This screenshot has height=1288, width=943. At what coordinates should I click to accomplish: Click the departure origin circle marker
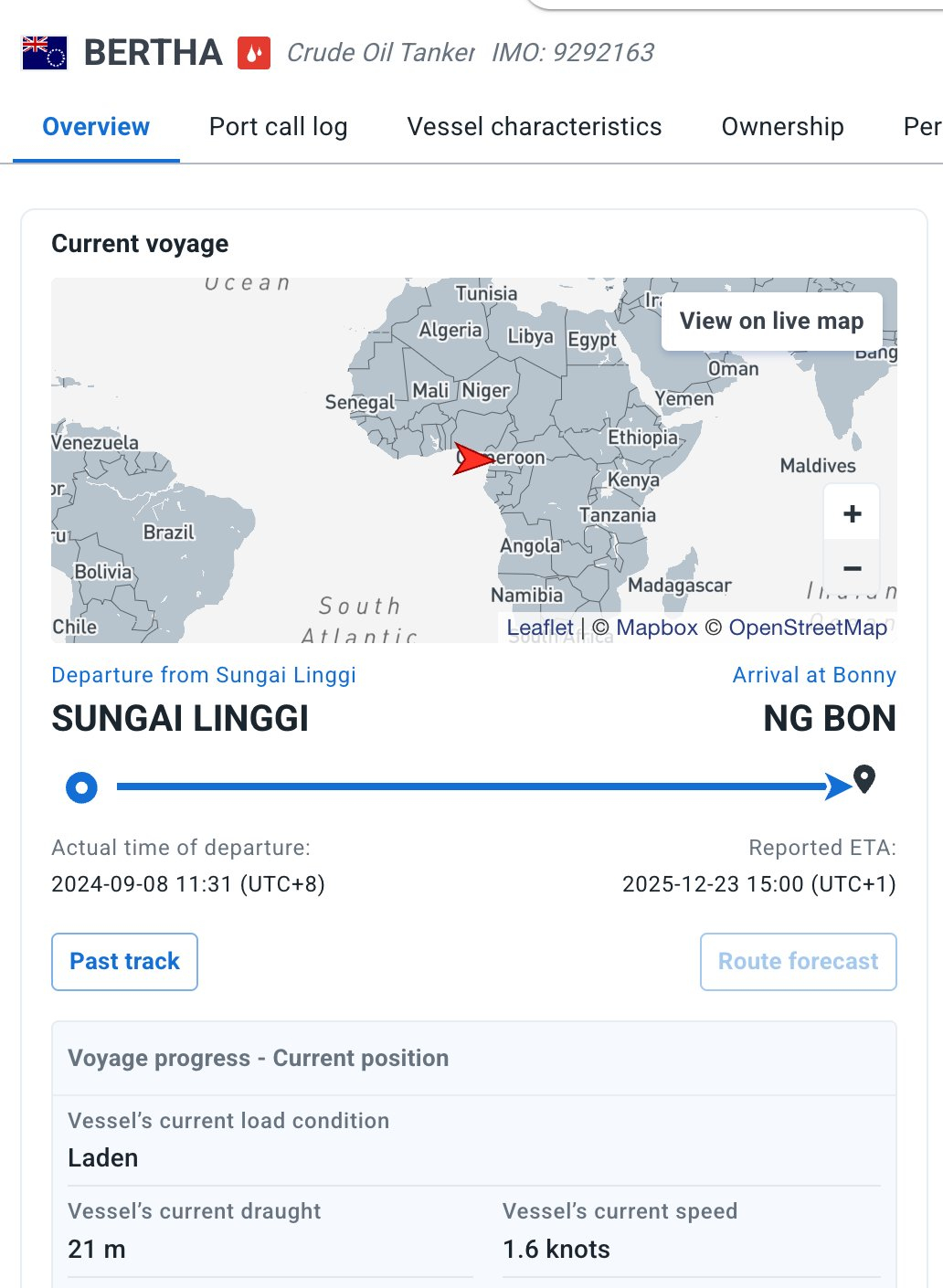[81, 787]
